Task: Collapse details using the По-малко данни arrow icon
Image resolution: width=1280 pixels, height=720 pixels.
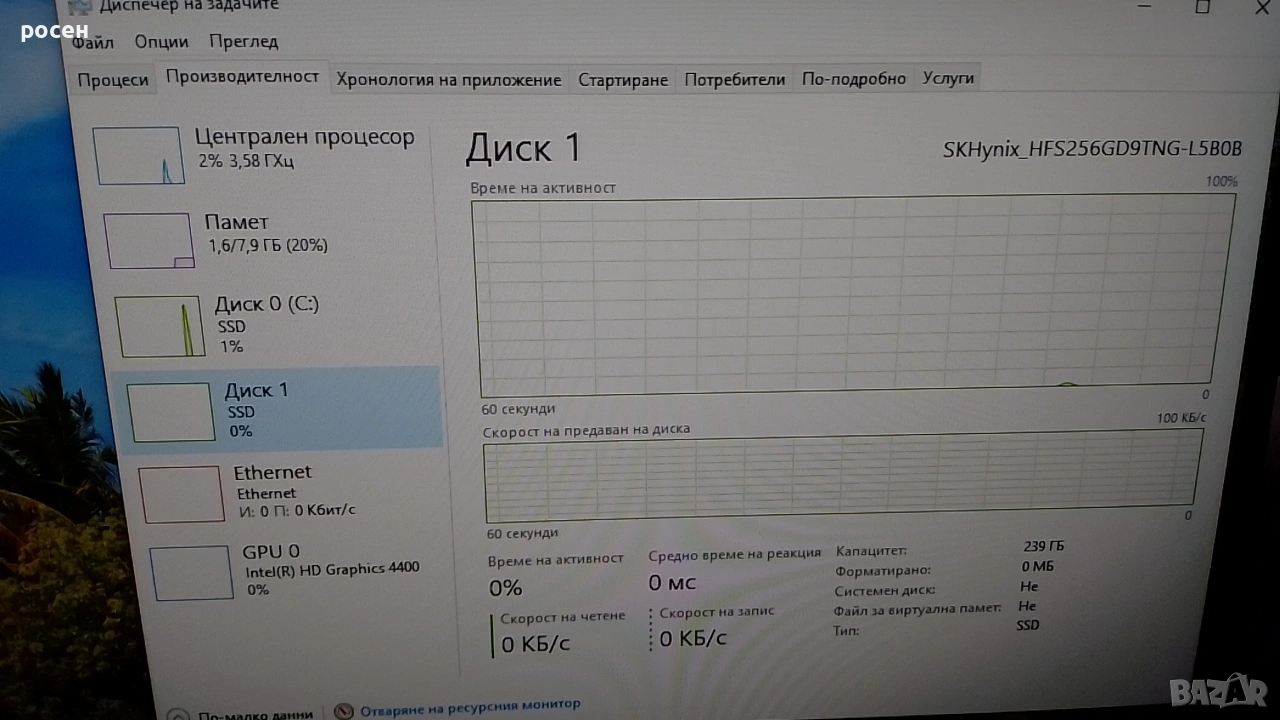Action: 177,715
